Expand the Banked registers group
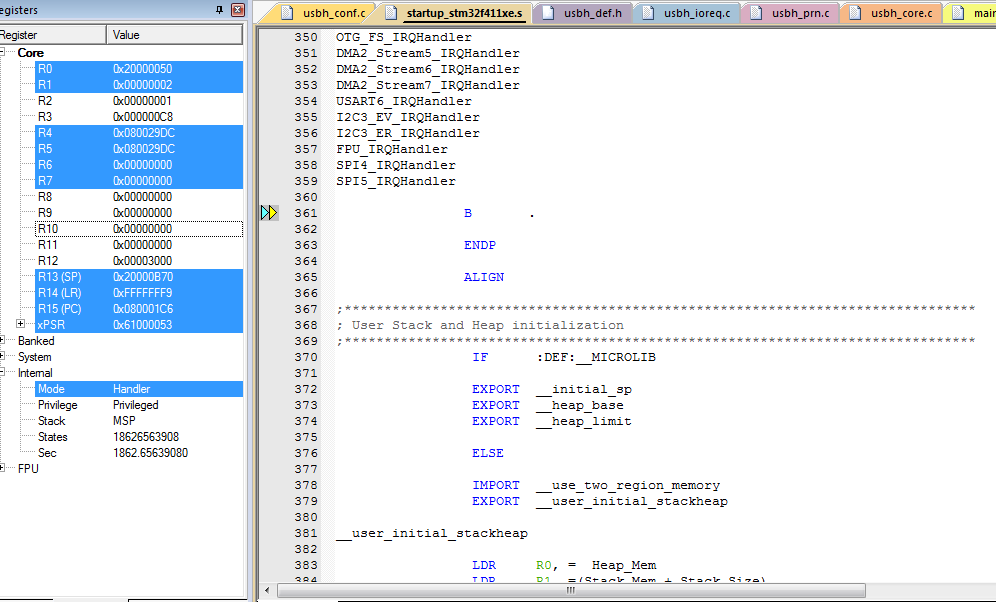The image size is (996, 602). (x=3, y=340)
